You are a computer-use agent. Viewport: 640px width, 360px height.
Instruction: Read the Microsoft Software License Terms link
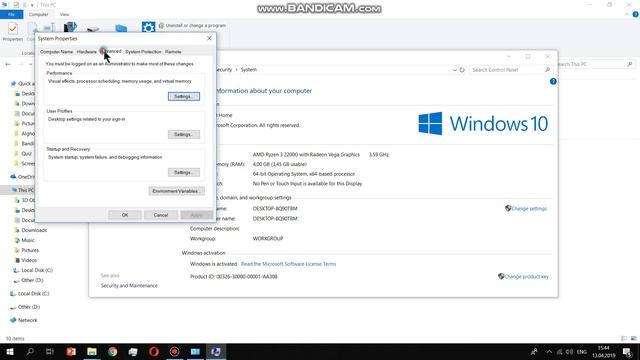(288, 264)
